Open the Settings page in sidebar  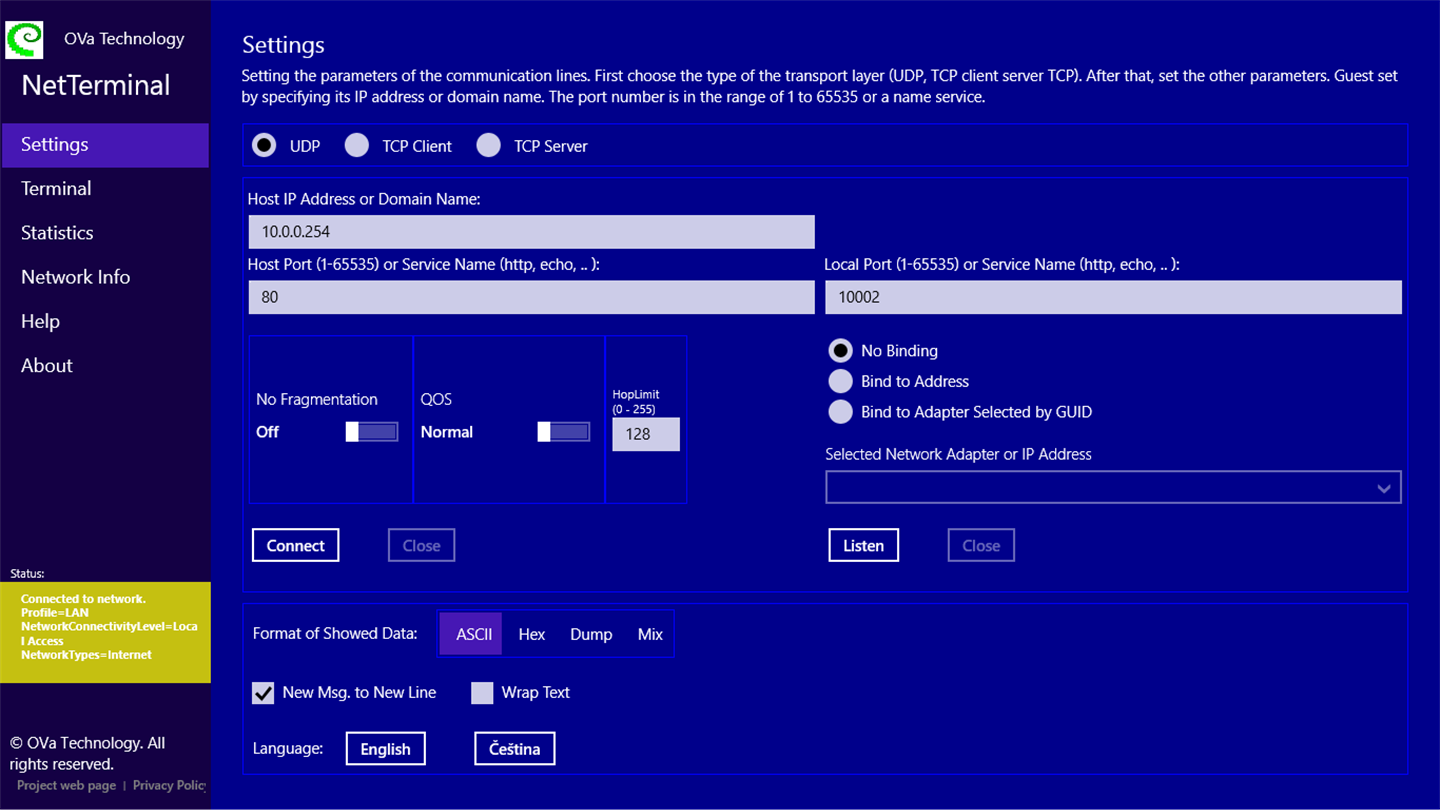pyautogui.click(x=105, y=145)
